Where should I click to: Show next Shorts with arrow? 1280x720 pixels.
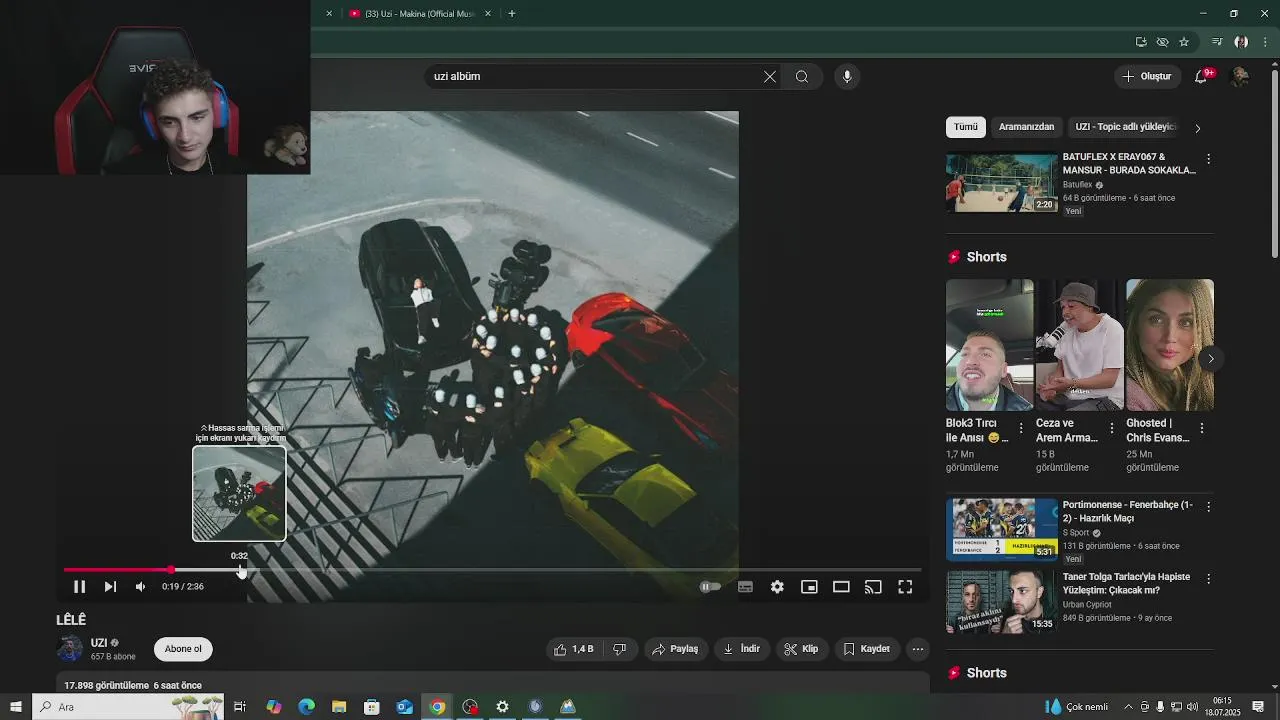(x=1211, y=359)
